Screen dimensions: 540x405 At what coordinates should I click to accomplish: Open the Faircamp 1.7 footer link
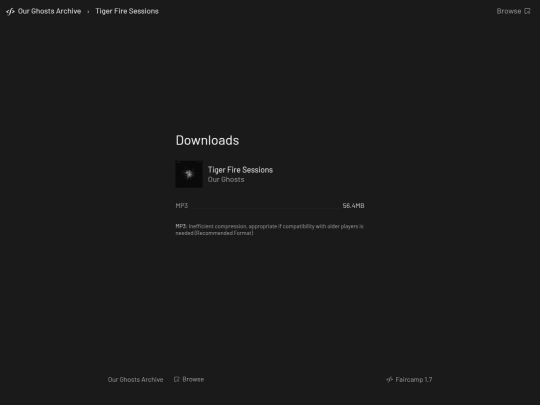click(x=409, y=380)
